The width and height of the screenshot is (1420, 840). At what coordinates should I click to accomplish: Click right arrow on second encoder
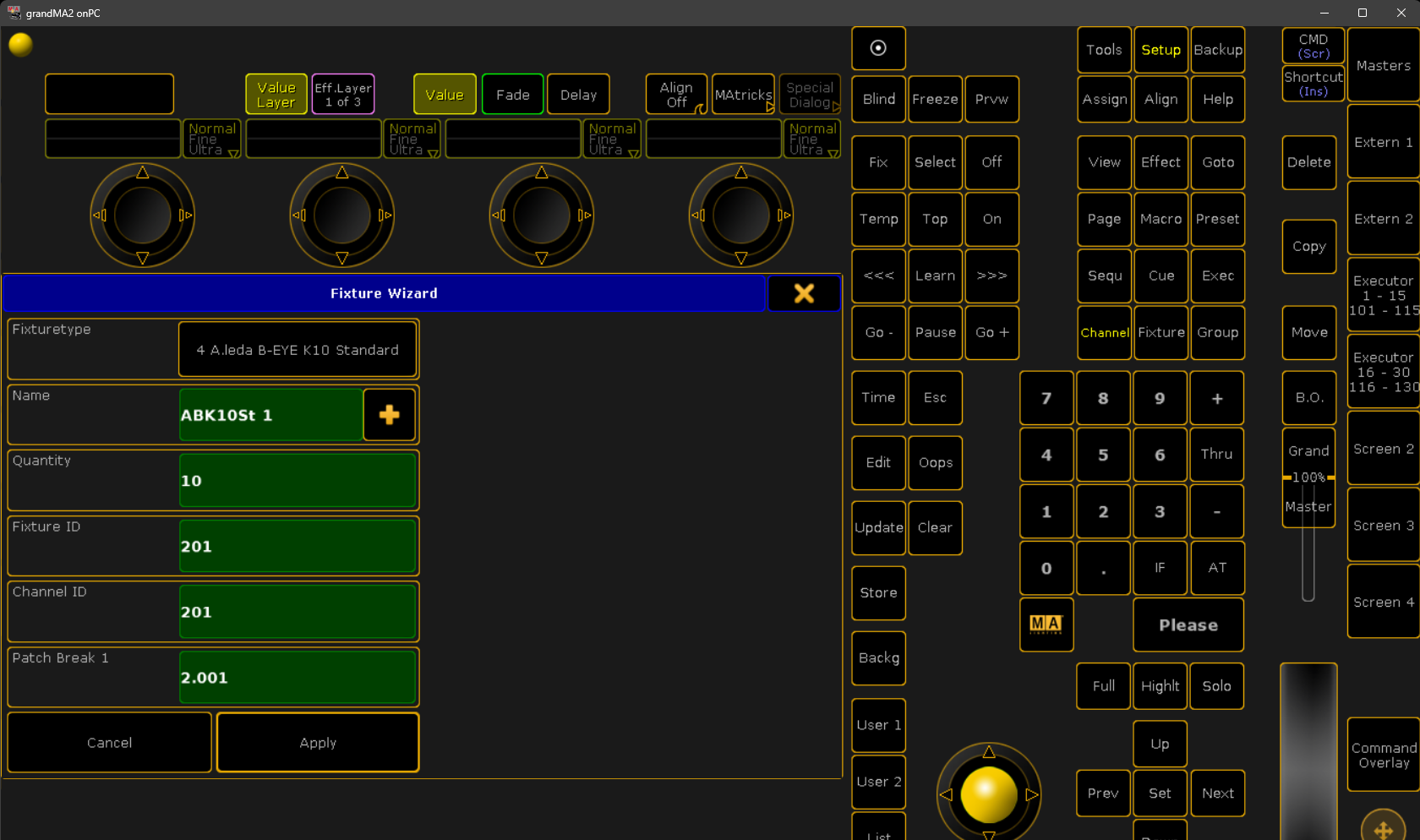point(385,215)
